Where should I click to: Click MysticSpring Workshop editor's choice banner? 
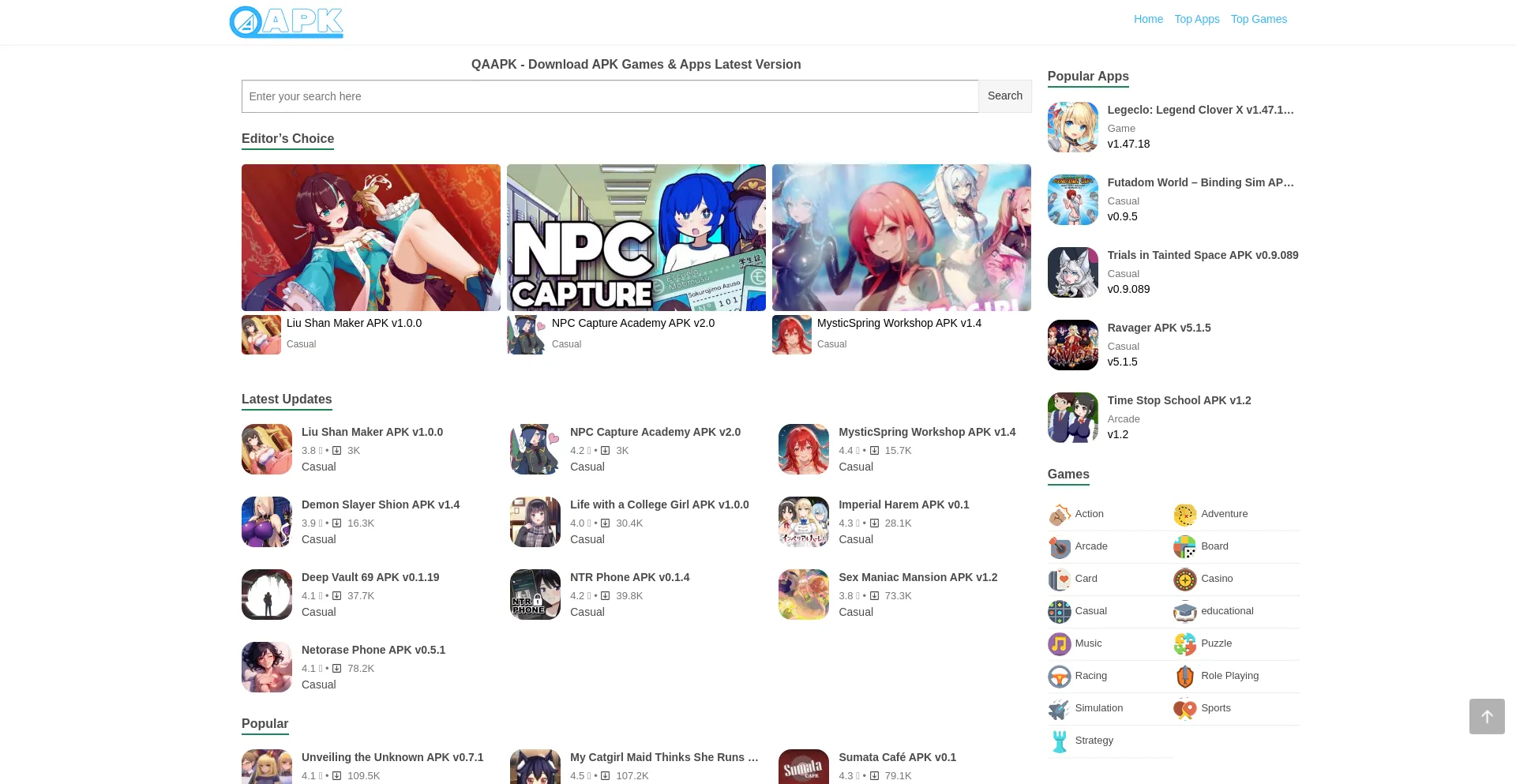tap(902, 238)
